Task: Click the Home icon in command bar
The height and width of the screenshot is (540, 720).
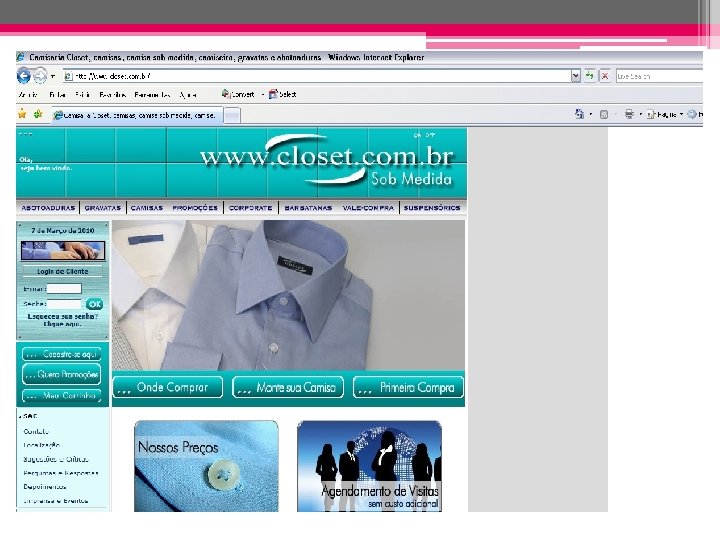Action: tap(579, 114)
